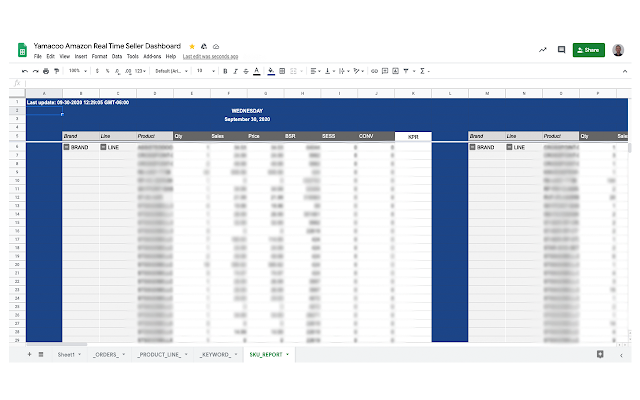
Task: Decrease decimal places
Action: [x=118, y=71]
